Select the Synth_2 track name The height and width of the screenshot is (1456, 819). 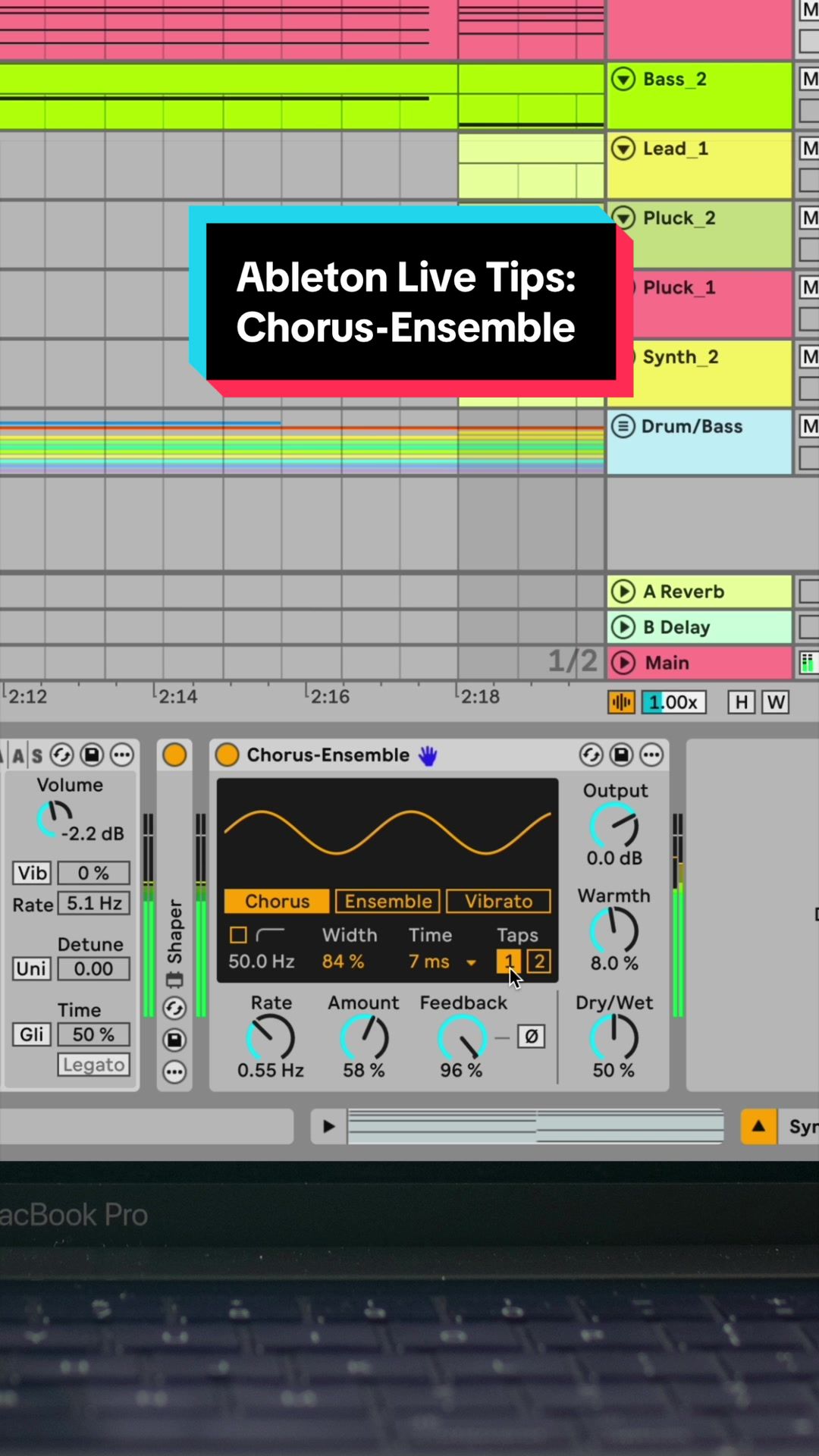(680, 356)
